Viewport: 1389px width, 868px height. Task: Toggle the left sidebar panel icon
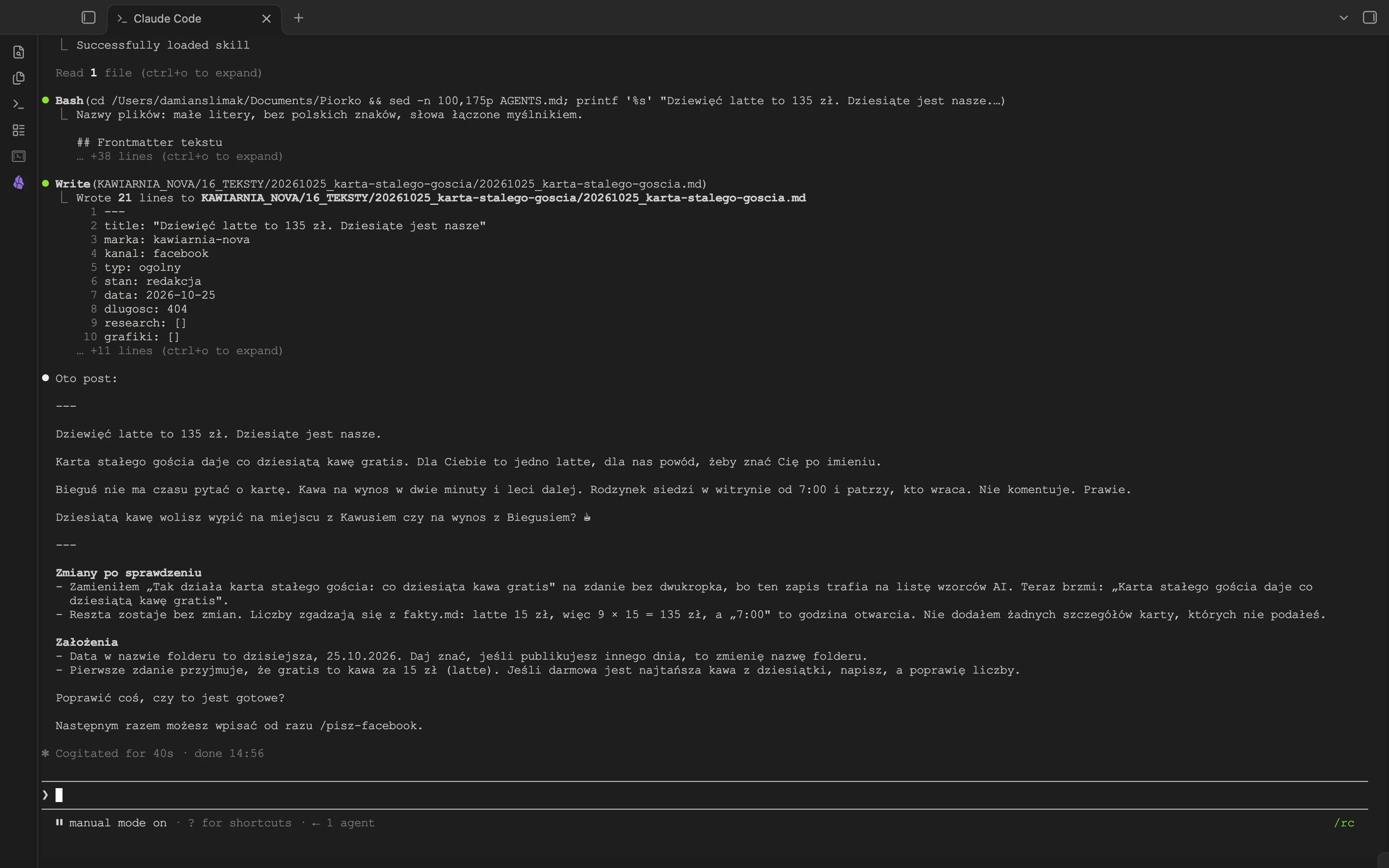89,18
